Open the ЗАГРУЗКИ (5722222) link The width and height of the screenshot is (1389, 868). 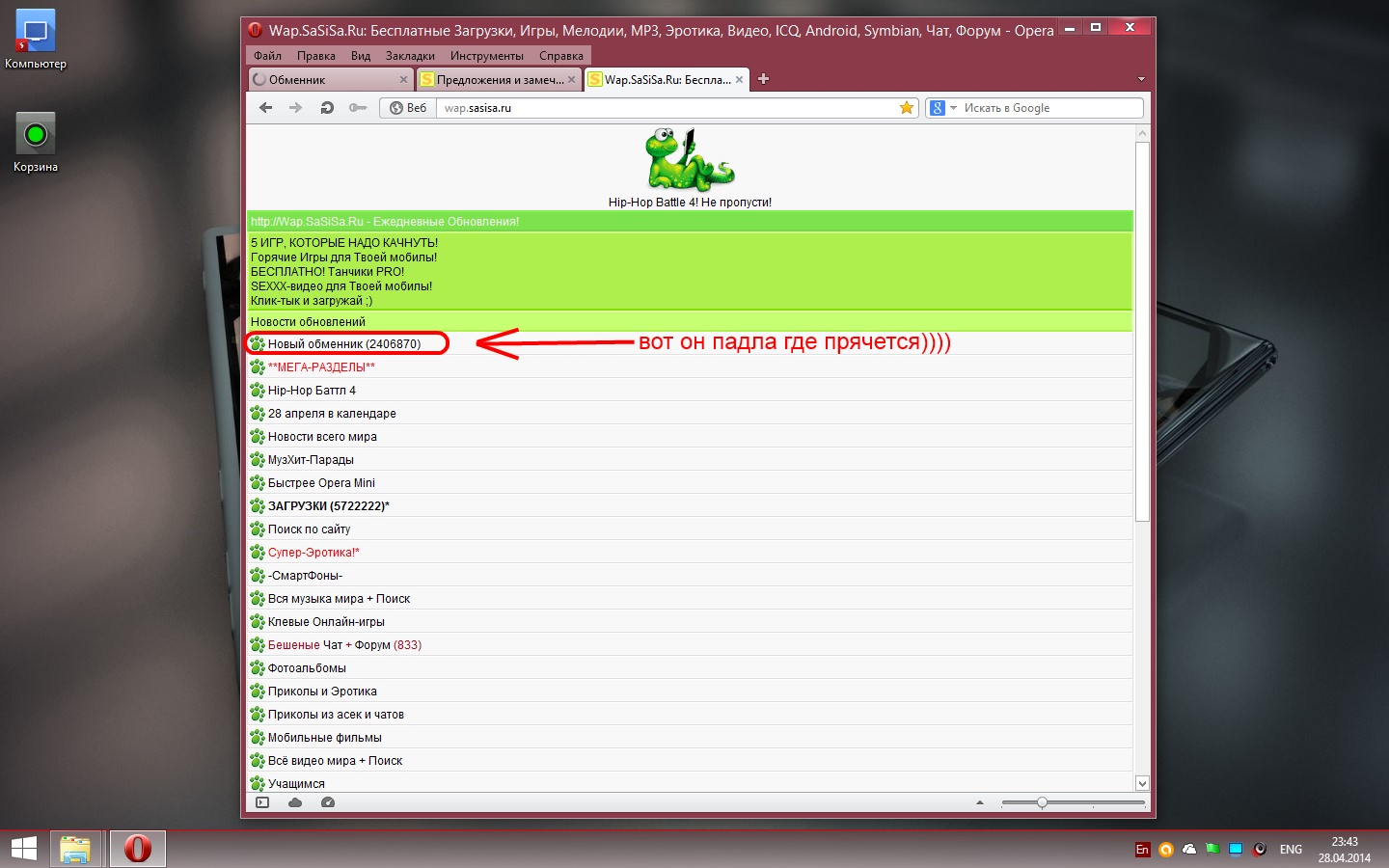[328, 506]
